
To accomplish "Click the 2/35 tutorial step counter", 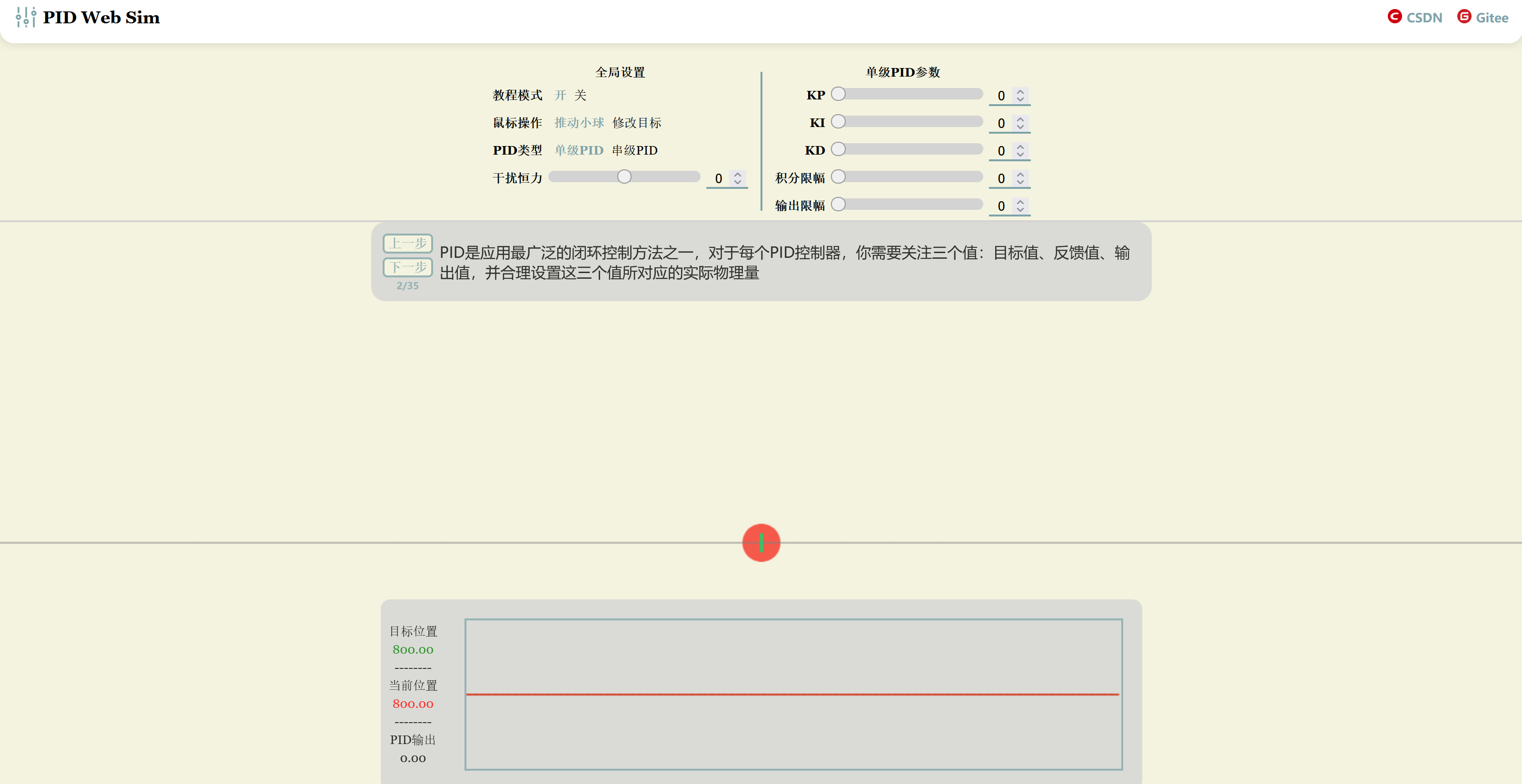I will (x=408, y=285).
